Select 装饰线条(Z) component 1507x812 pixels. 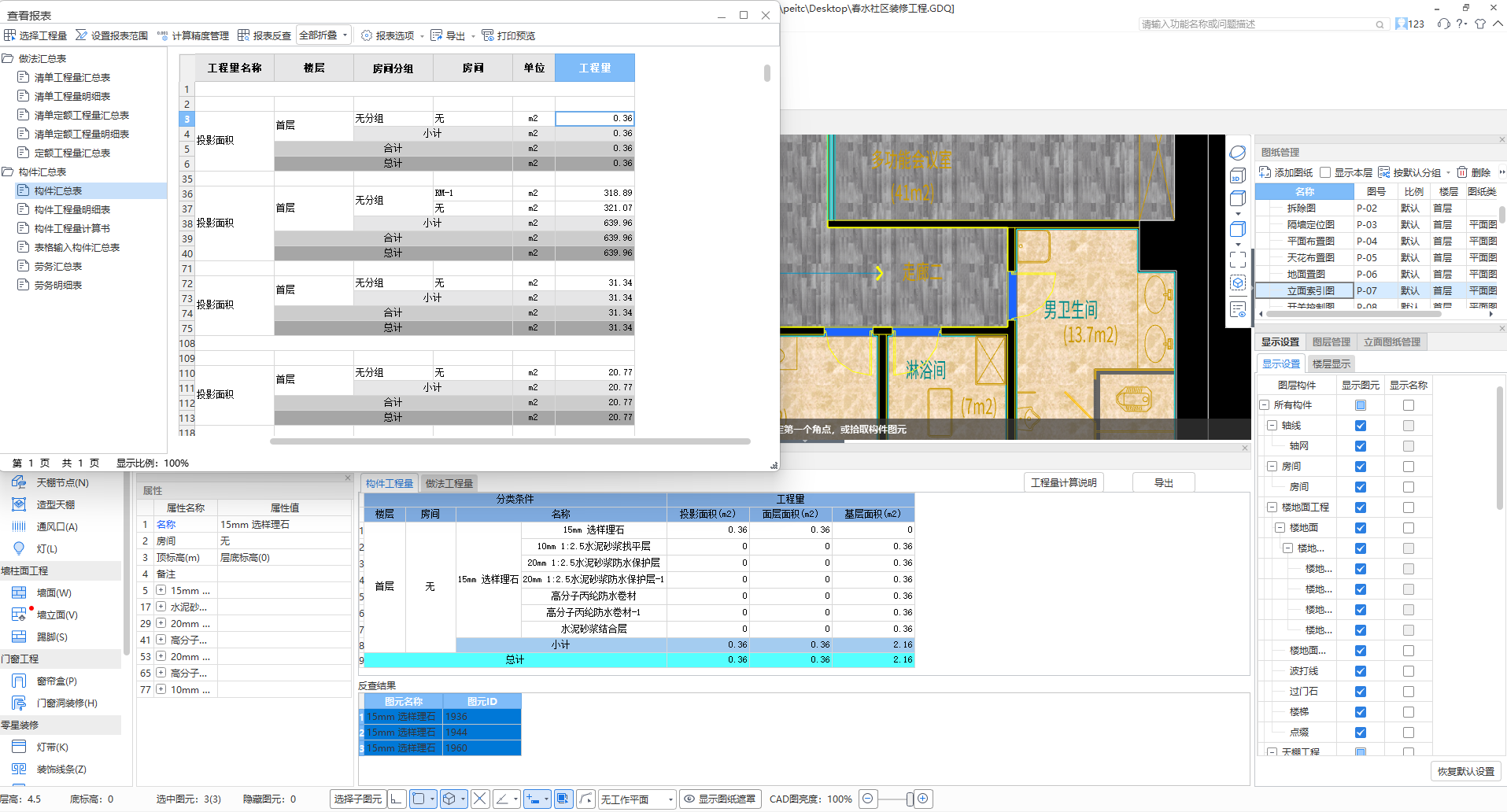tap(61, 769)
